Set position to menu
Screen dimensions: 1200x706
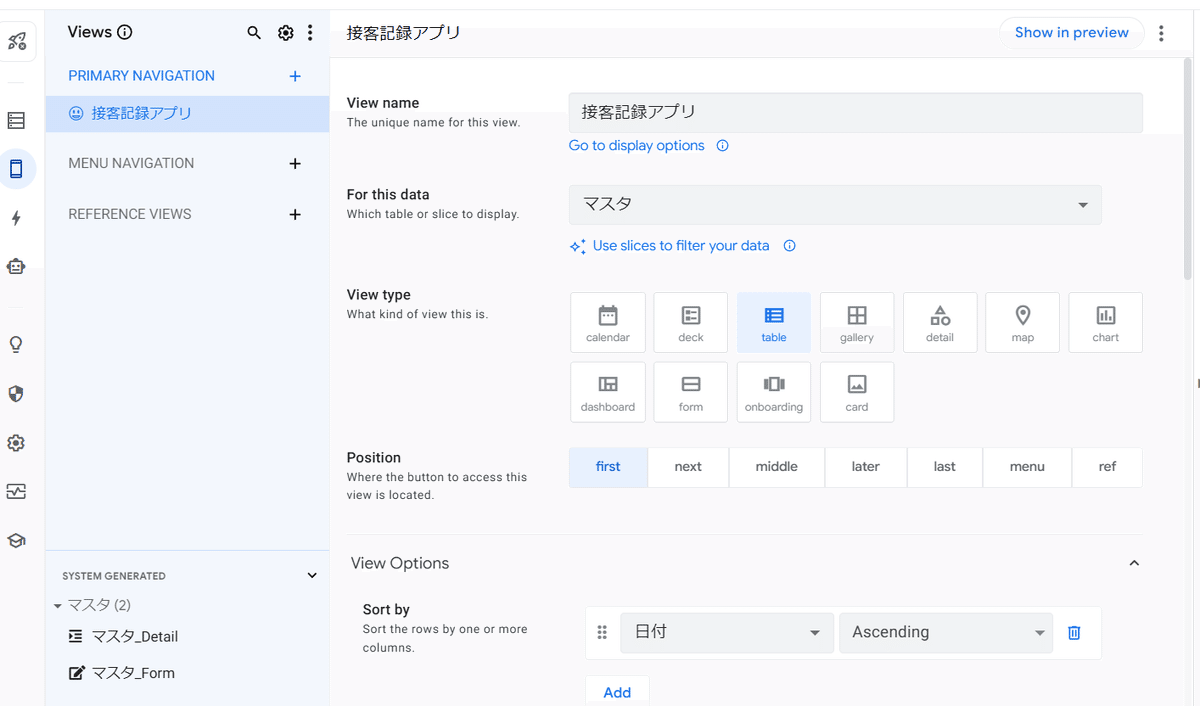tap(1027, 467)
